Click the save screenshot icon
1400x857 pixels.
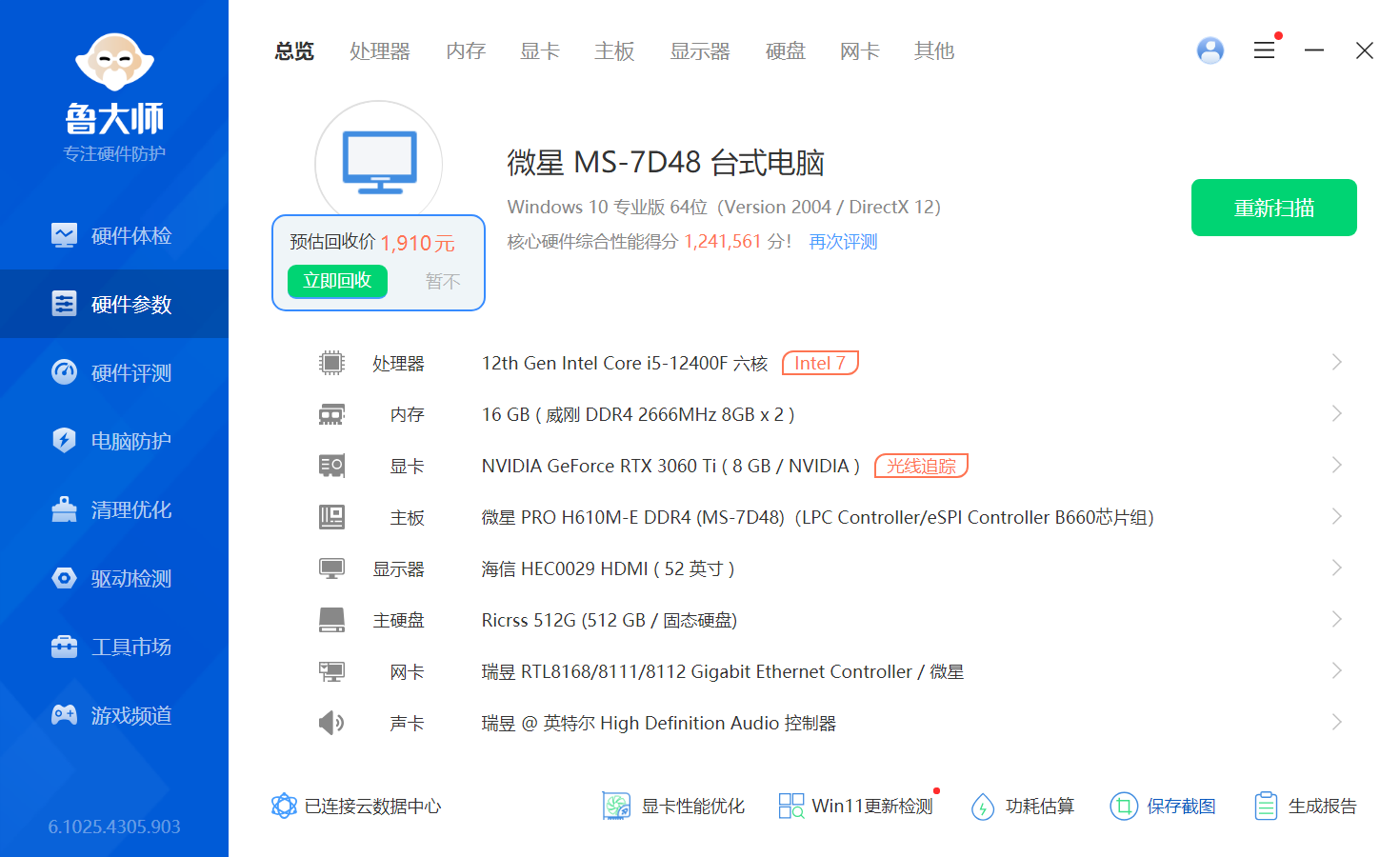[x=1124, y=807]
